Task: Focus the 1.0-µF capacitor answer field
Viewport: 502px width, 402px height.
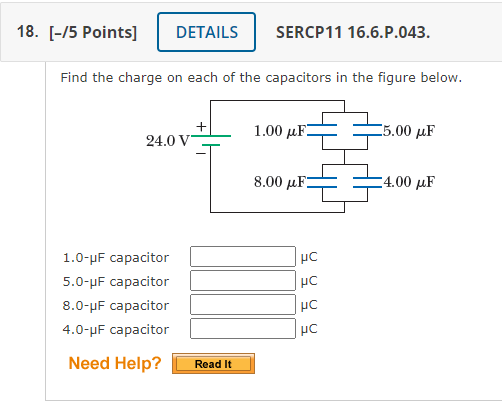Action: point(243,256)
